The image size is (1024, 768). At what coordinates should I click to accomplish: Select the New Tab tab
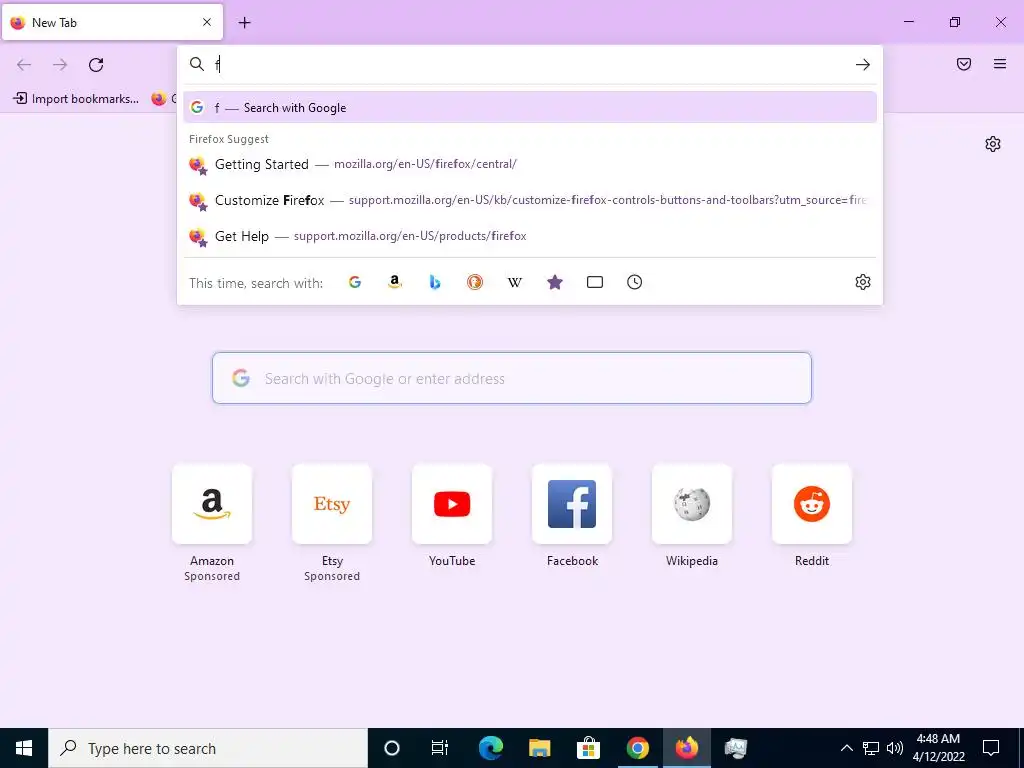[x=112, y=22]
